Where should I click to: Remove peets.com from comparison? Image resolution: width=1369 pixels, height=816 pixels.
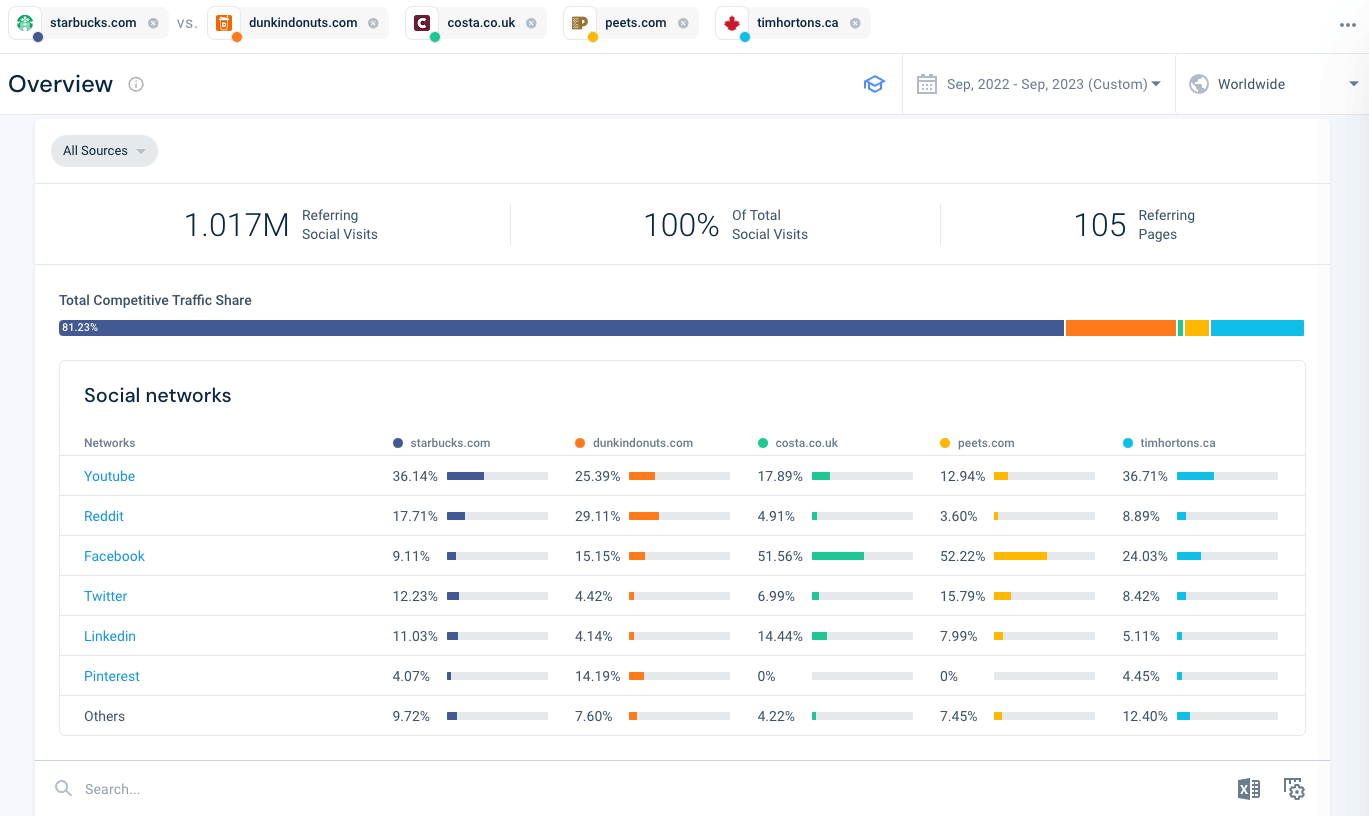click(682, 23)
